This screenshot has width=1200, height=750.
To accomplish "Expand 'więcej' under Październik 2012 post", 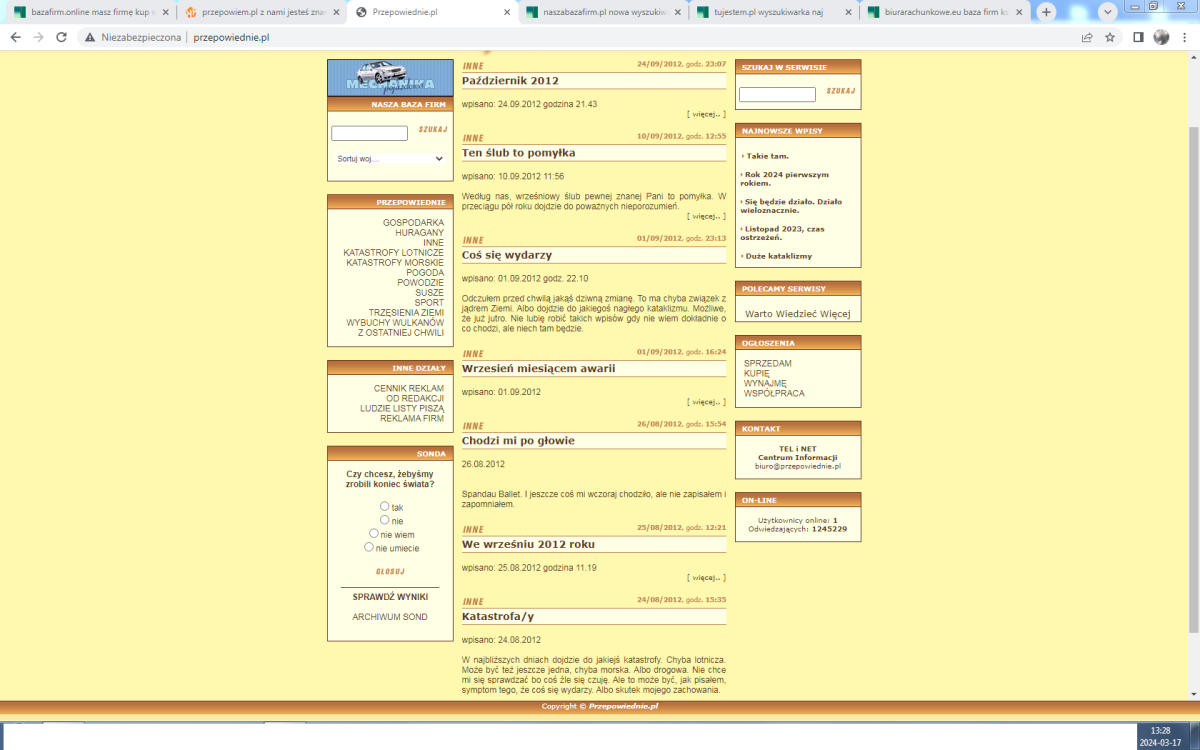I will pyautogui.click(x=706, y=114).
